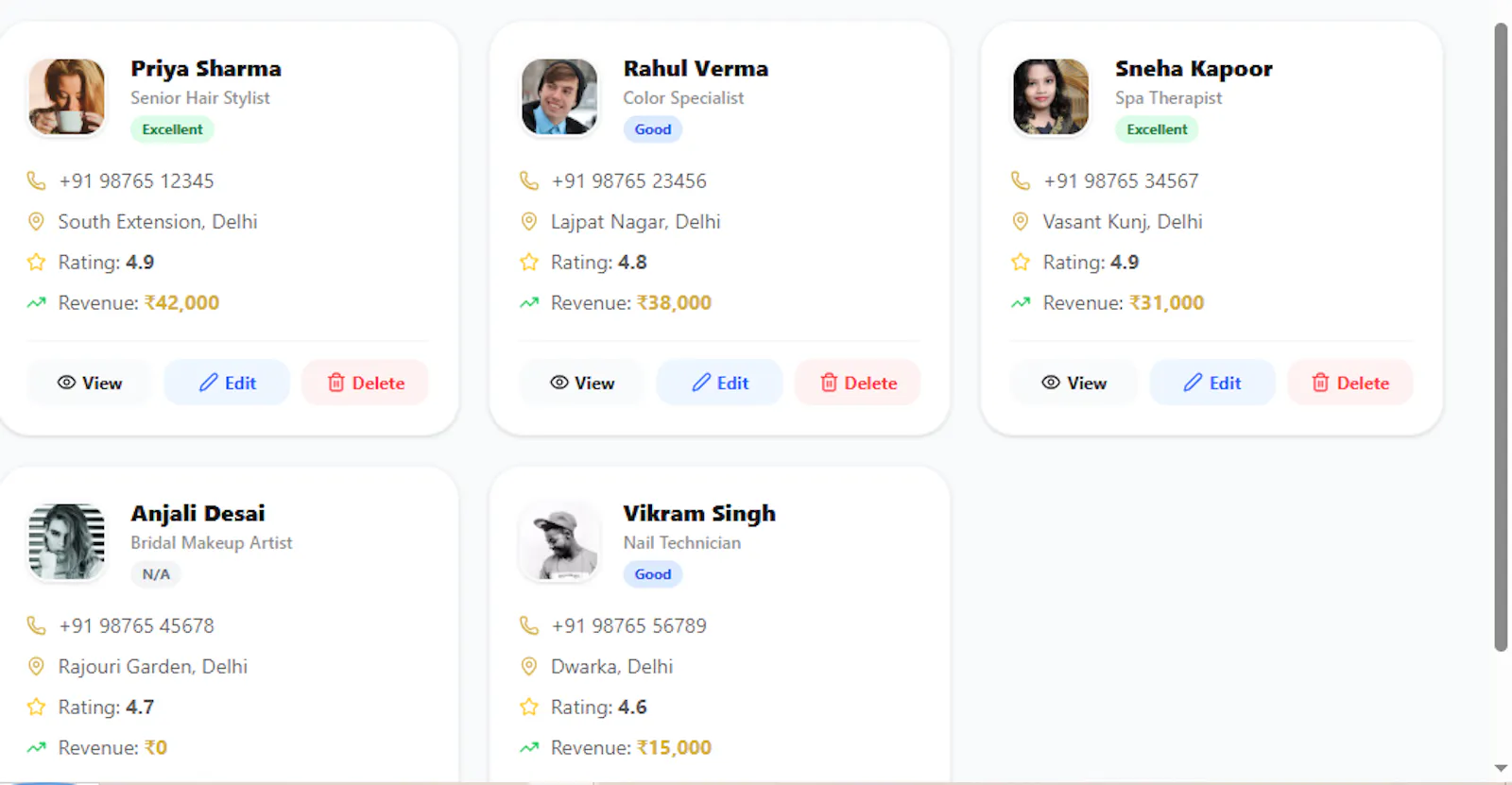Click the Senior Hair Stylist role text

200,98
